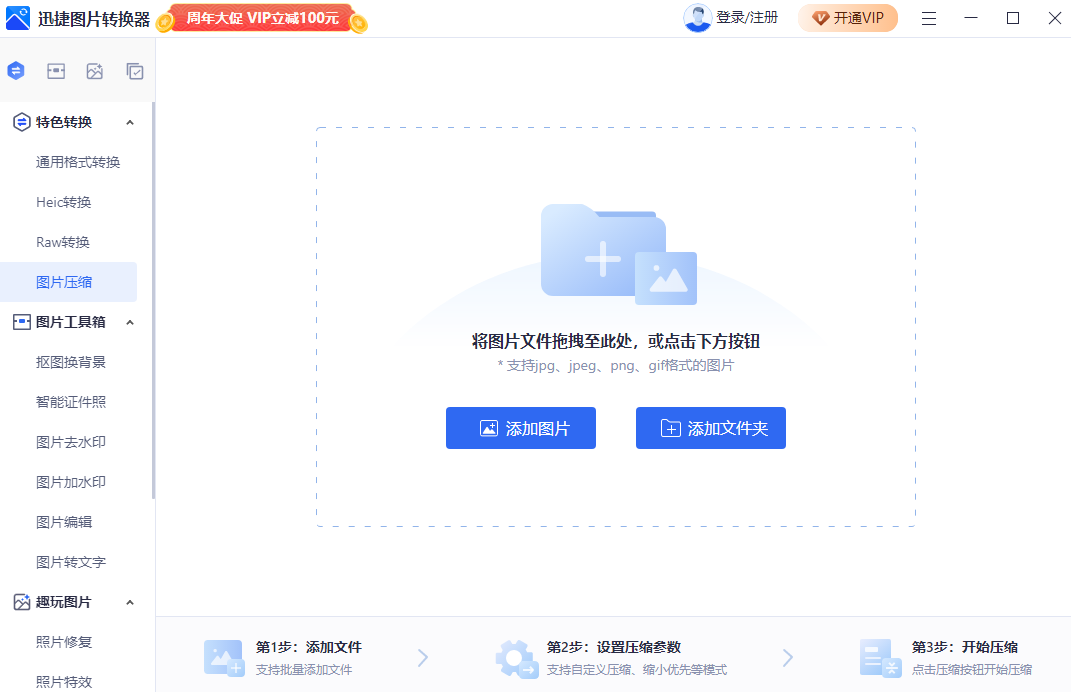The image size is (1071, 692).
Task: Open 图片去水印 tool
Action: [70, 441]
